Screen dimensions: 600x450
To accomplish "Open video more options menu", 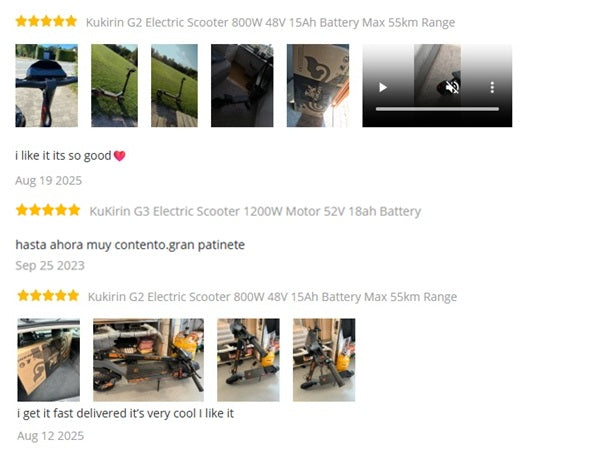I will point(492,87).
